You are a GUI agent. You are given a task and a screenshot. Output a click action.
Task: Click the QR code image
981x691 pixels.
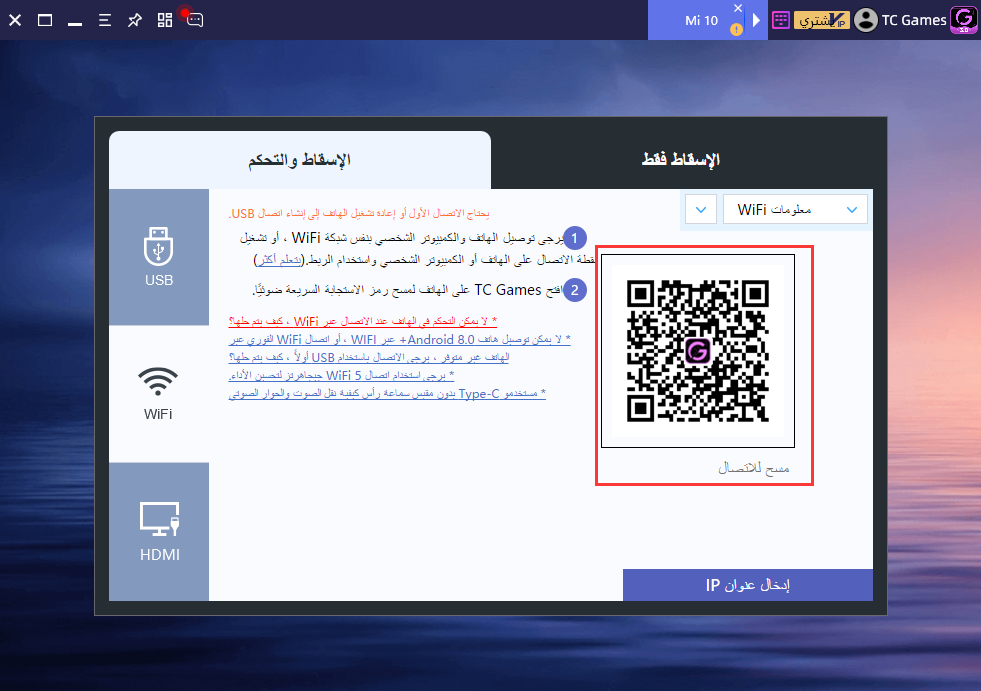pyautogui.click(x=698, y=351)
